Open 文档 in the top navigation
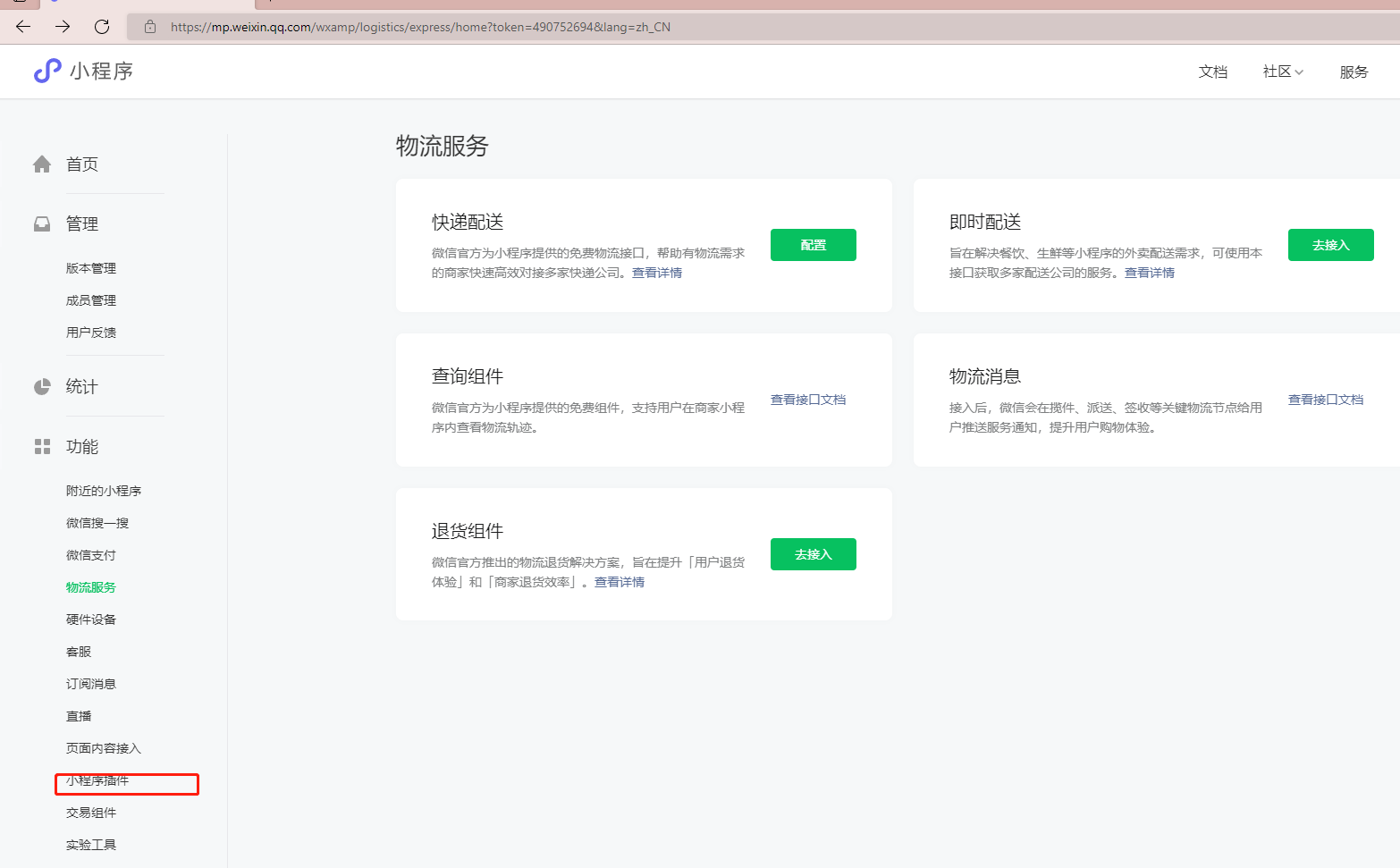This screenshot has height=868, width=1400. point(1213,72)
